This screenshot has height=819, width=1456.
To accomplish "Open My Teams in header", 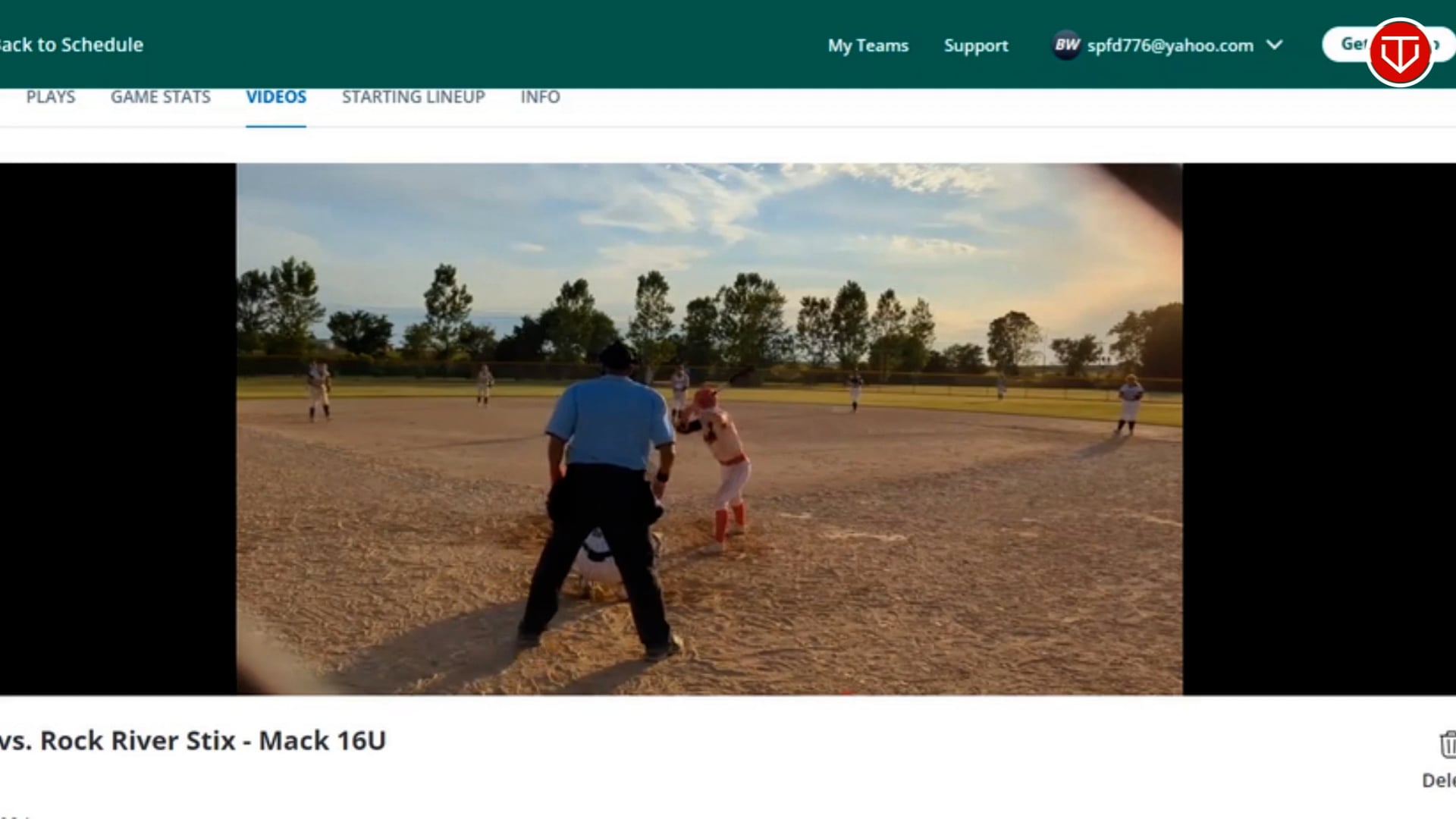I will click(868, 45).
